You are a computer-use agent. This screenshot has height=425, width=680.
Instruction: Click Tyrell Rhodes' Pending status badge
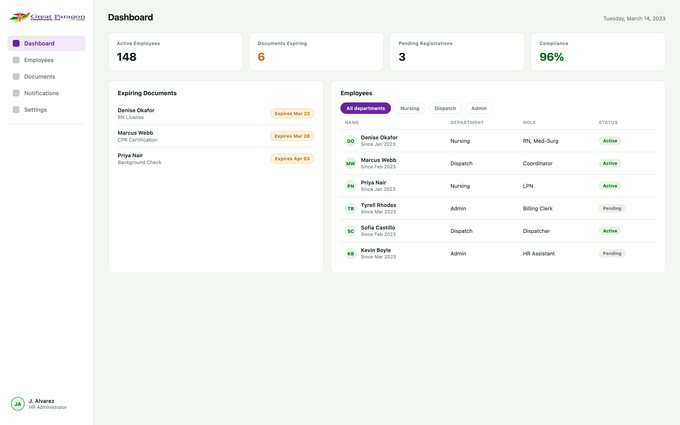point(612,209)
